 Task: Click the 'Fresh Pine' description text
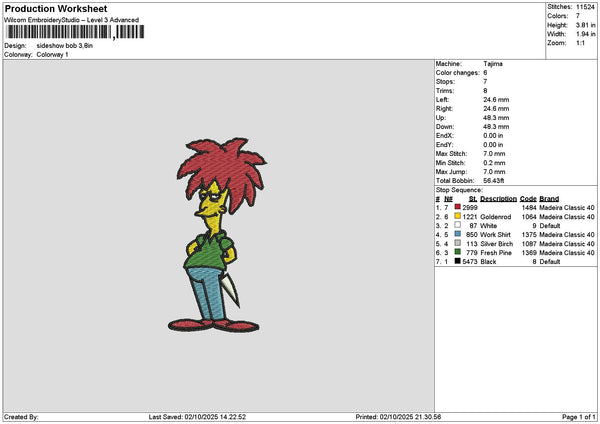(x=496, y=253)
